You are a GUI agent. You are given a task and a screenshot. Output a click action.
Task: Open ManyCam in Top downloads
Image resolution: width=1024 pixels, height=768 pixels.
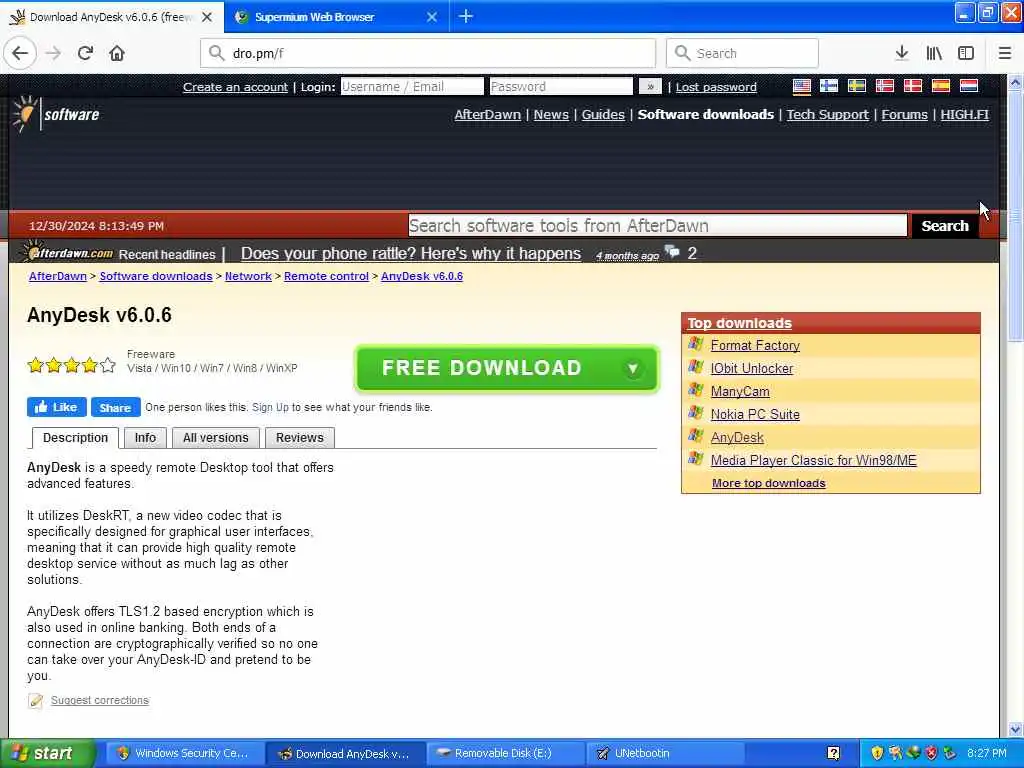coord(740,391)
